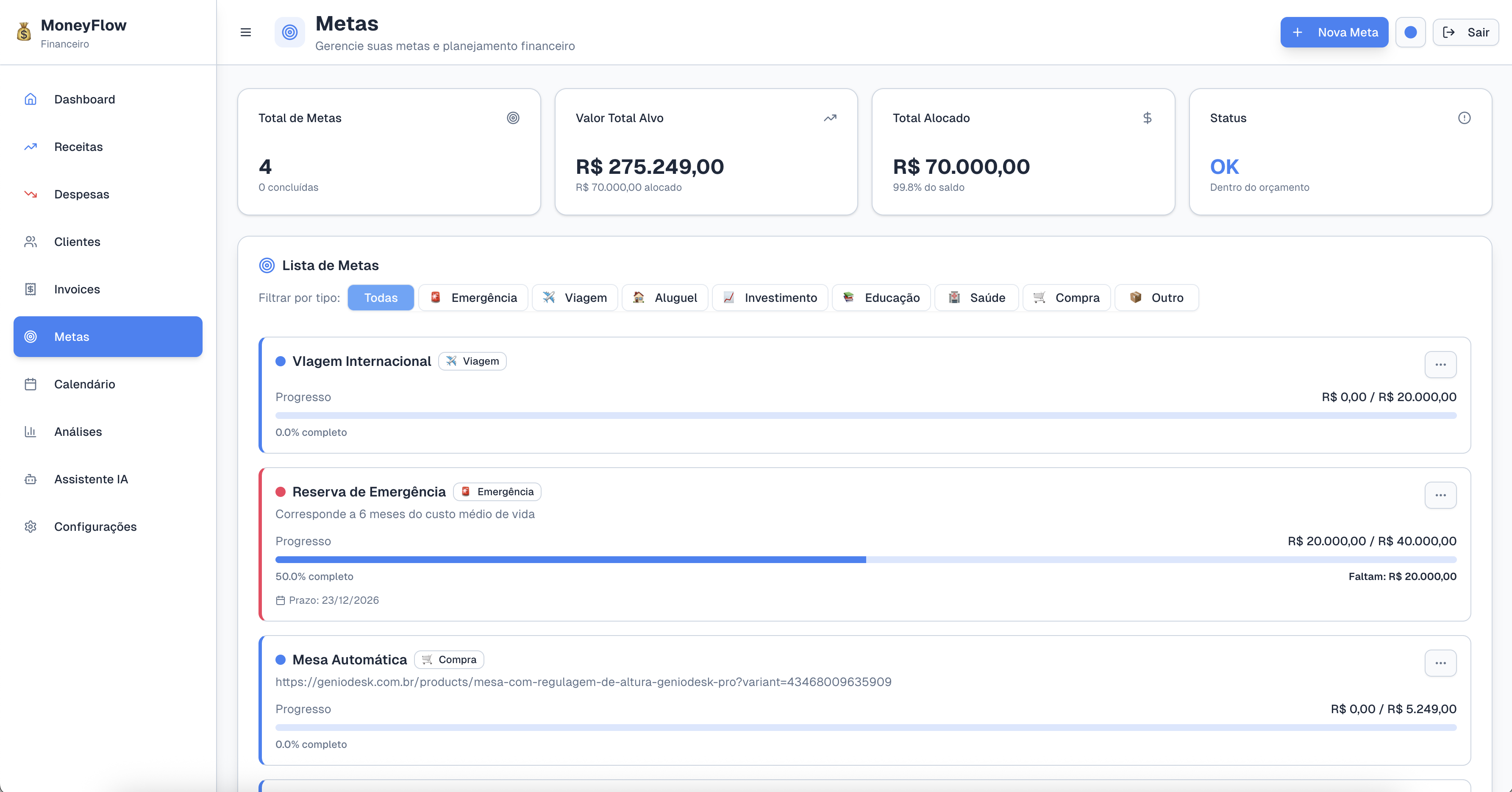Screen dimensions: 1512x792
Task: Select the Todas filter
Action: pyautogui.click(x=381, y=298)
